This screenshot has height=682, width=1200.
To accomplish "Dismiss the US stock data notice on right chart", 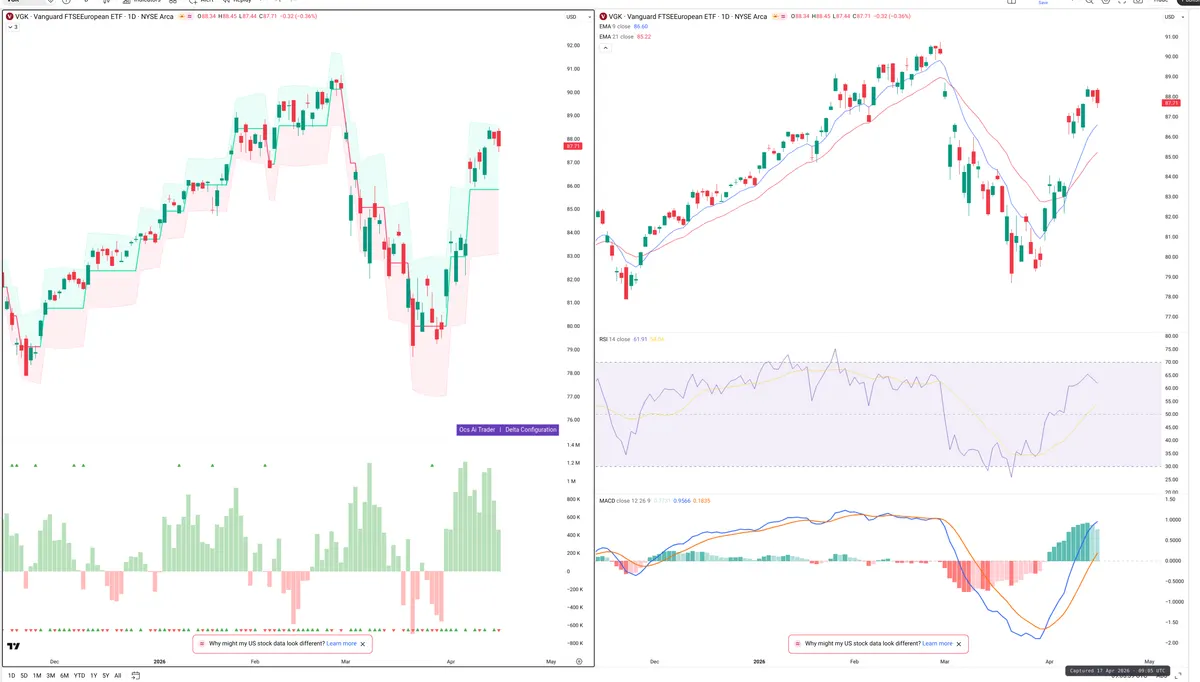I will point(960,644).
